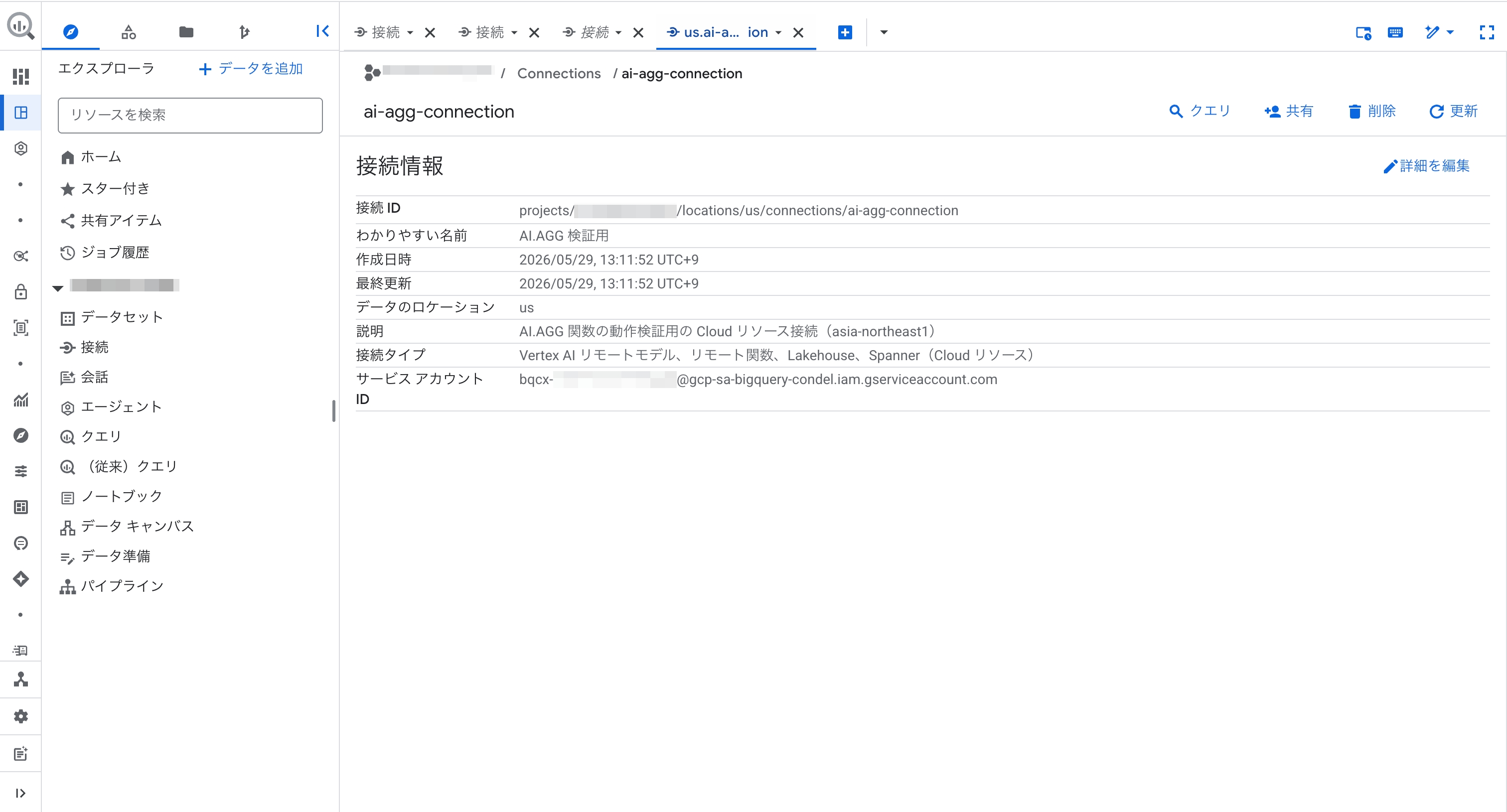
Task: Select the Explorer compass tab icon
Action: (x=70, y=31)
